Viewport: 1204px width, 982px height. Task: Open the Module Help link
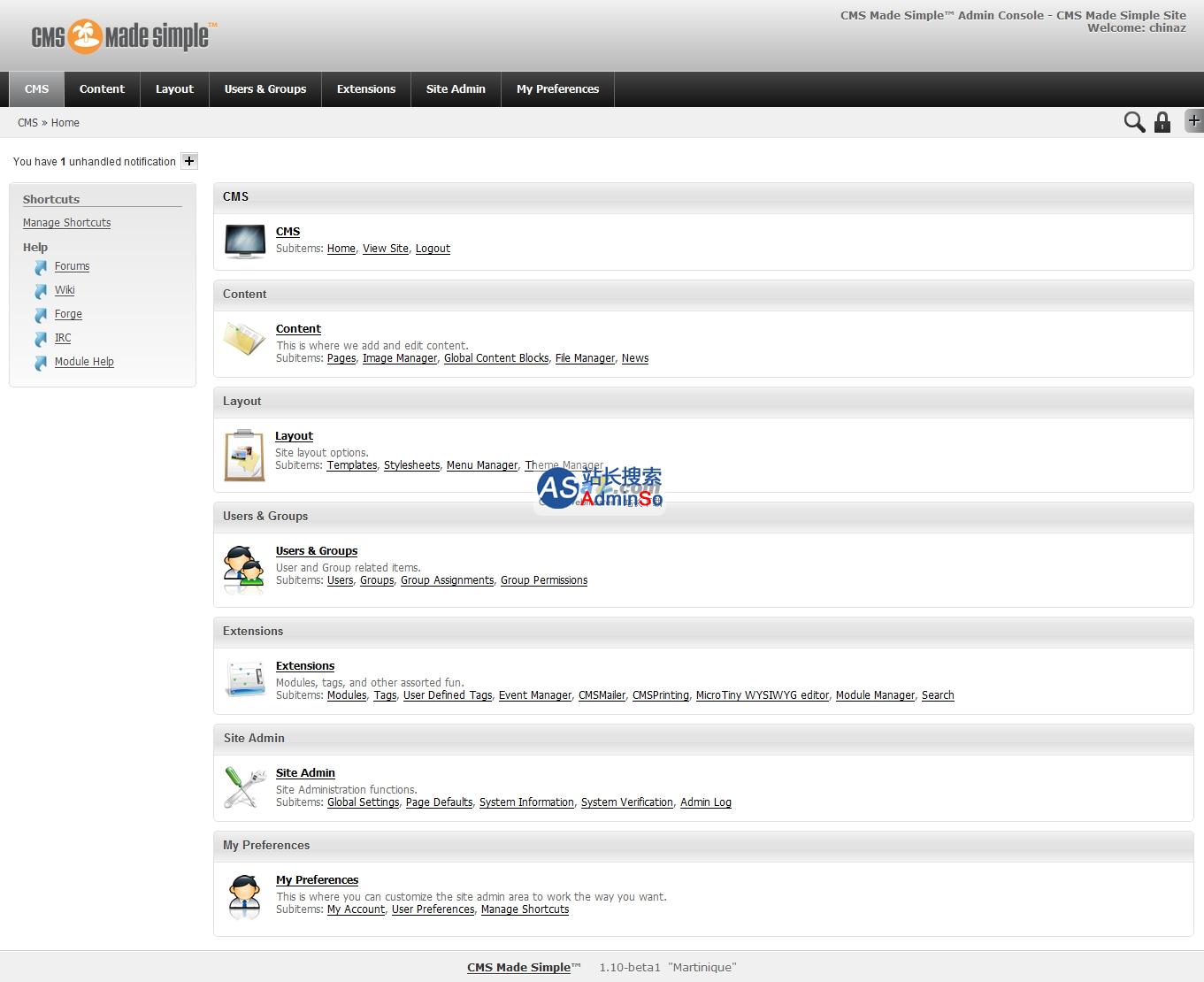pos(84,362)
